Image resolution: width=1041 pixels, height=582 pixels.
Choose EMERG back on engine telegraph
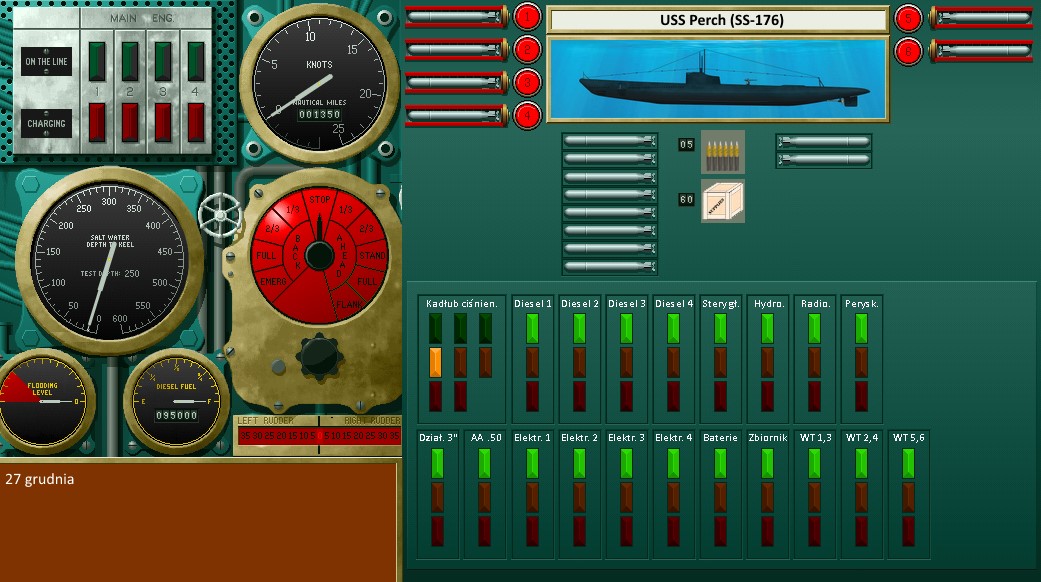click(x=273, y=283)
